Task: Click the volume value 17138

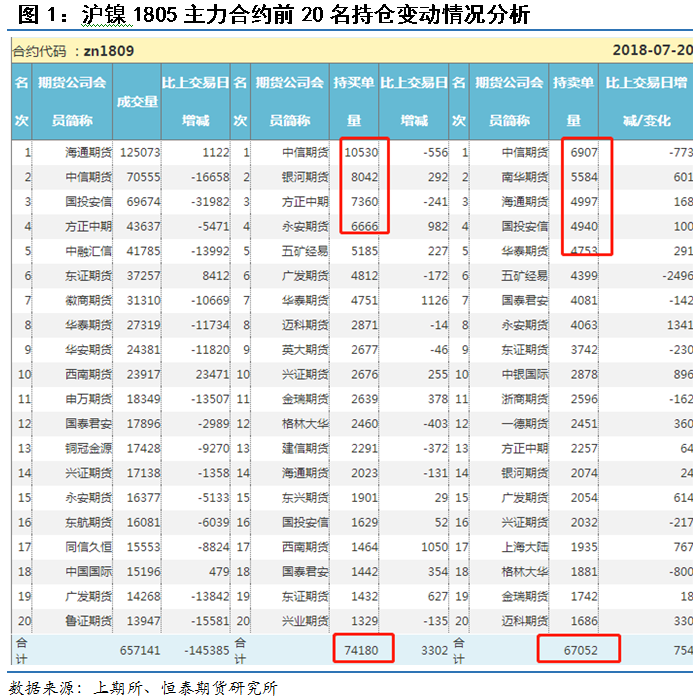Action: tap(143, 473)
